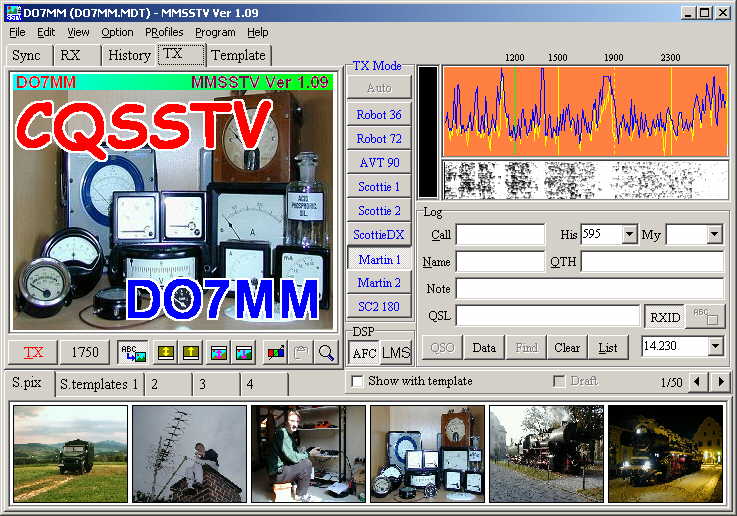Click the Data log button
The image size is (737, 516).
click(x=484, y=348)
